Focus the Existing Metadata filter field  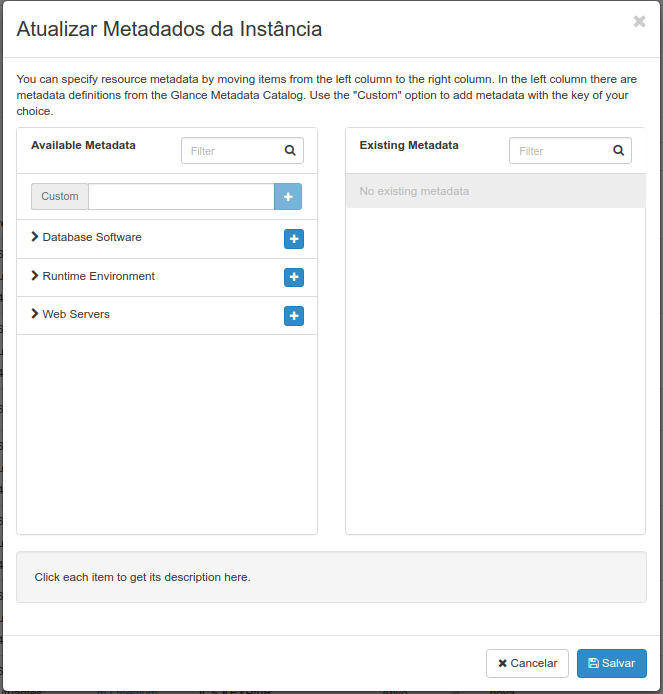click(570, 150)
